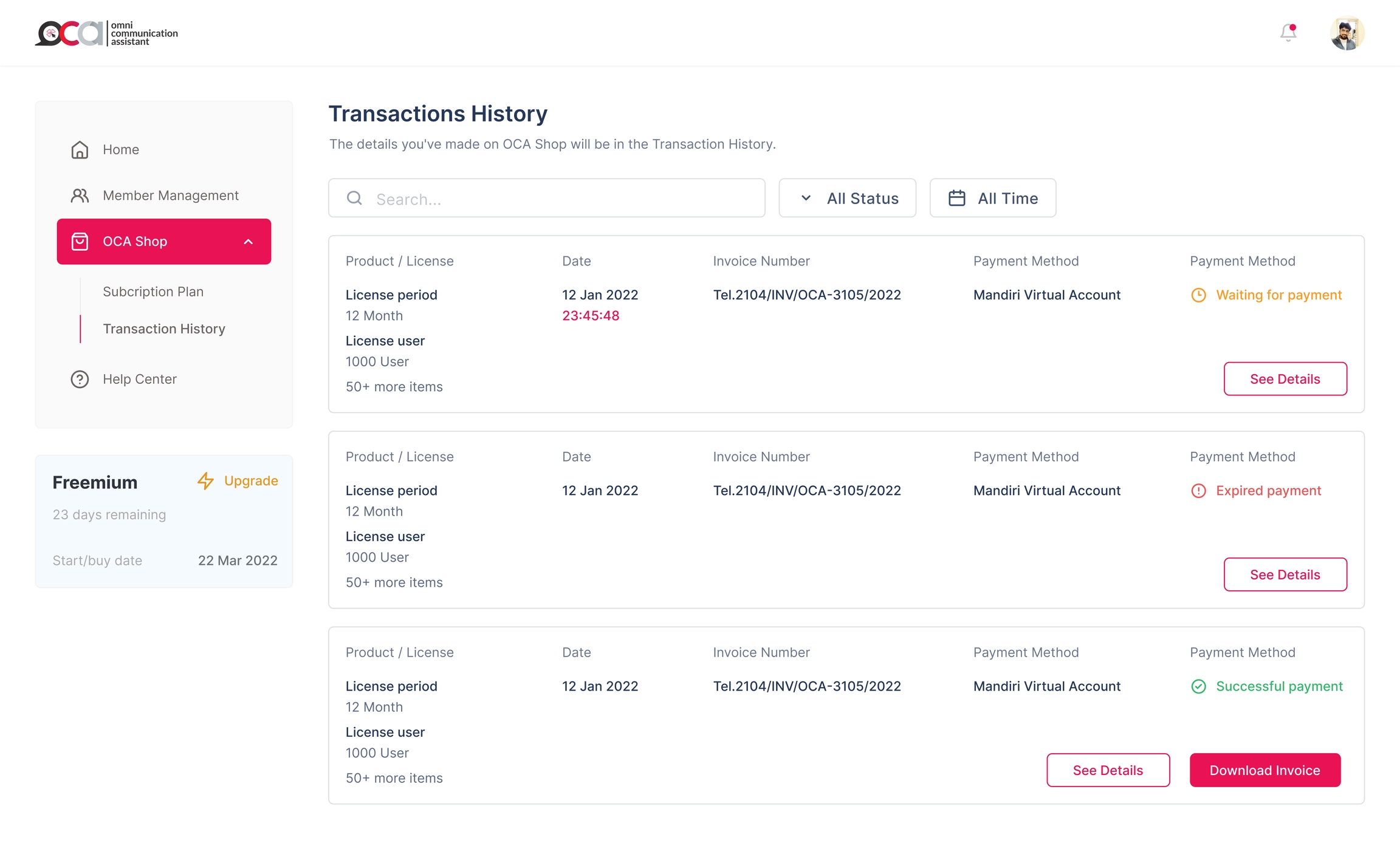The image size is (1400, 857).
Task: Focus the Search transactions field
Action: coord(559,199)
